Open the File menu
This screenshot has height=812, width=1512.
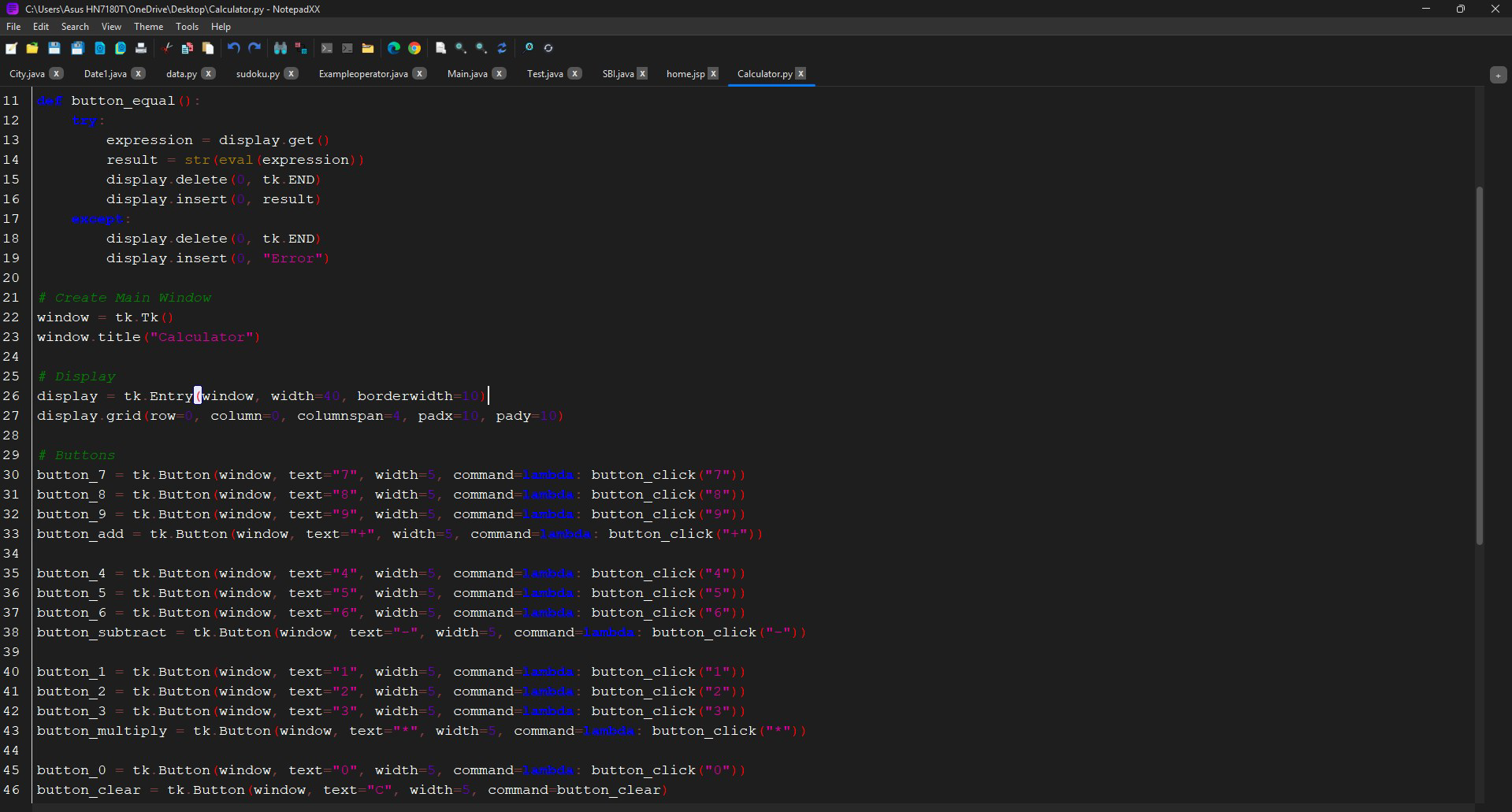[13, 27]
